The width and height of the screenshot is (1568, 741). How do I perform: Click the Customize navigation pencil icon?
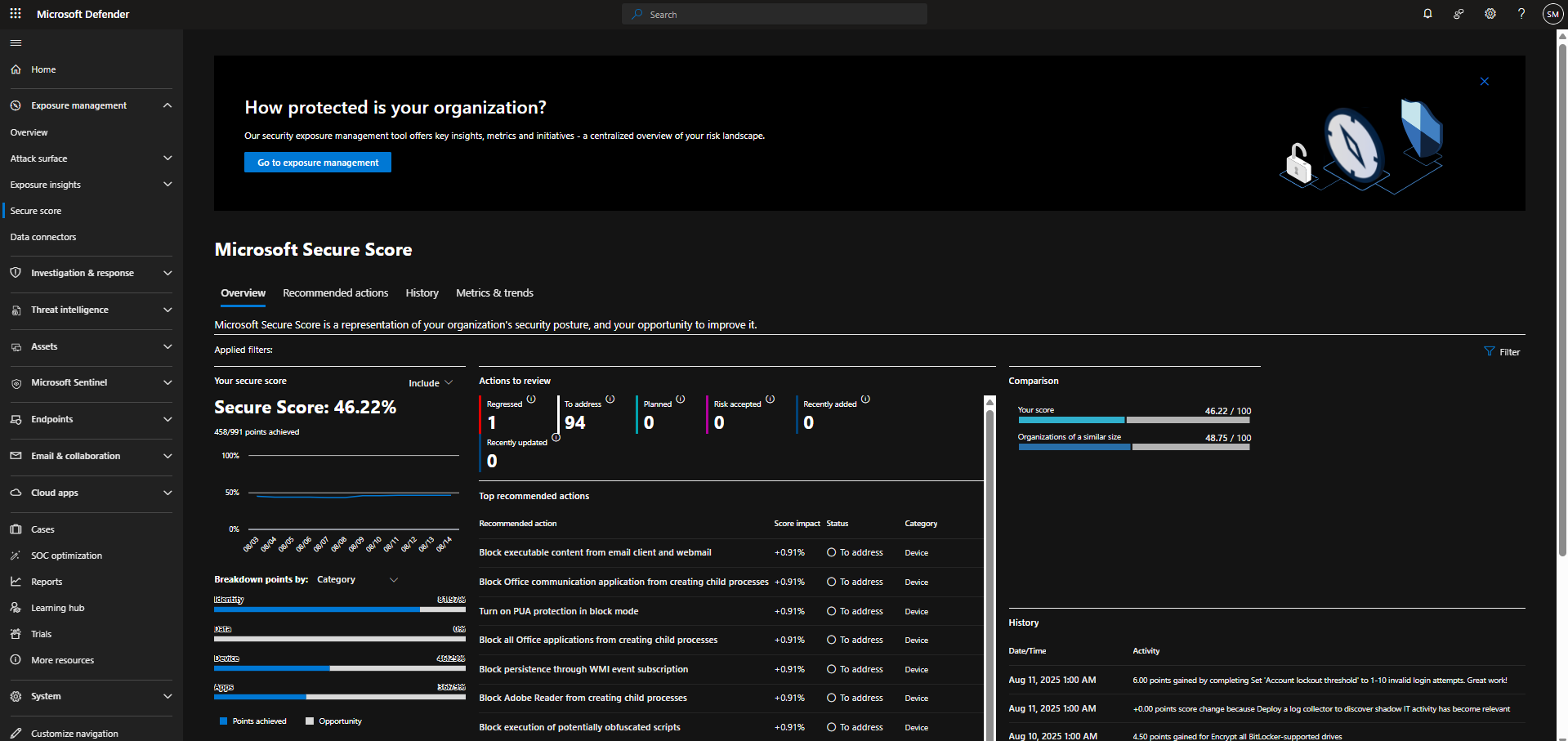coord(16,734)
